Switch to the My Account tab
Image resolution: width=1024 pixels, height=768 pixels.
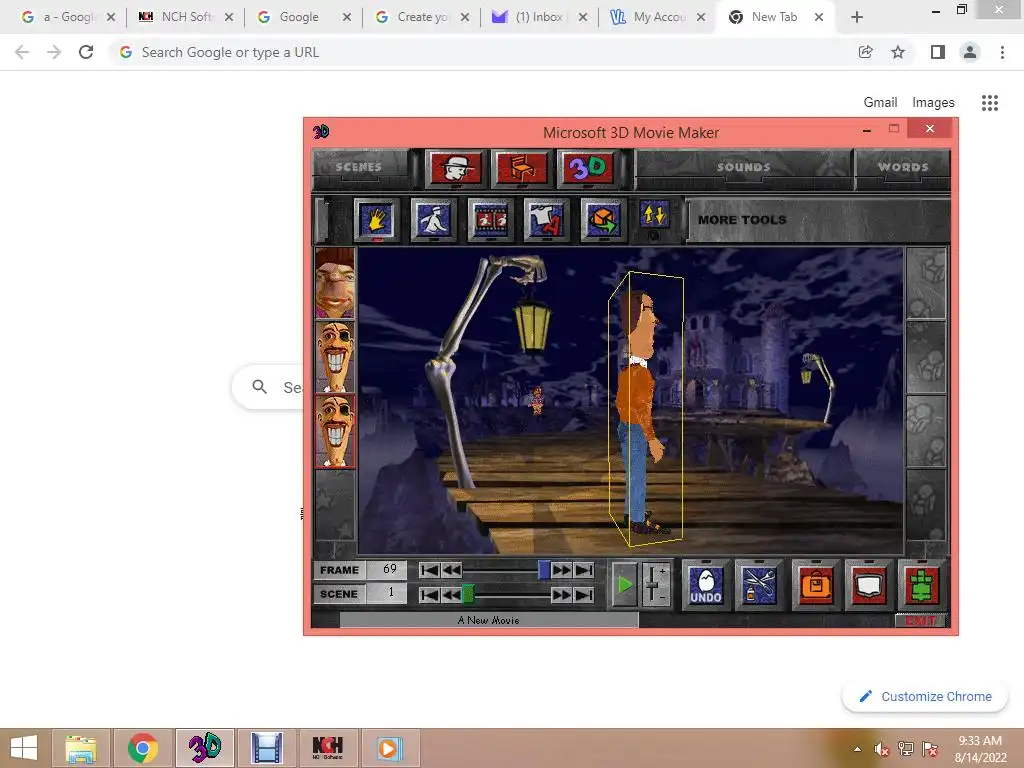pos(658,17)
